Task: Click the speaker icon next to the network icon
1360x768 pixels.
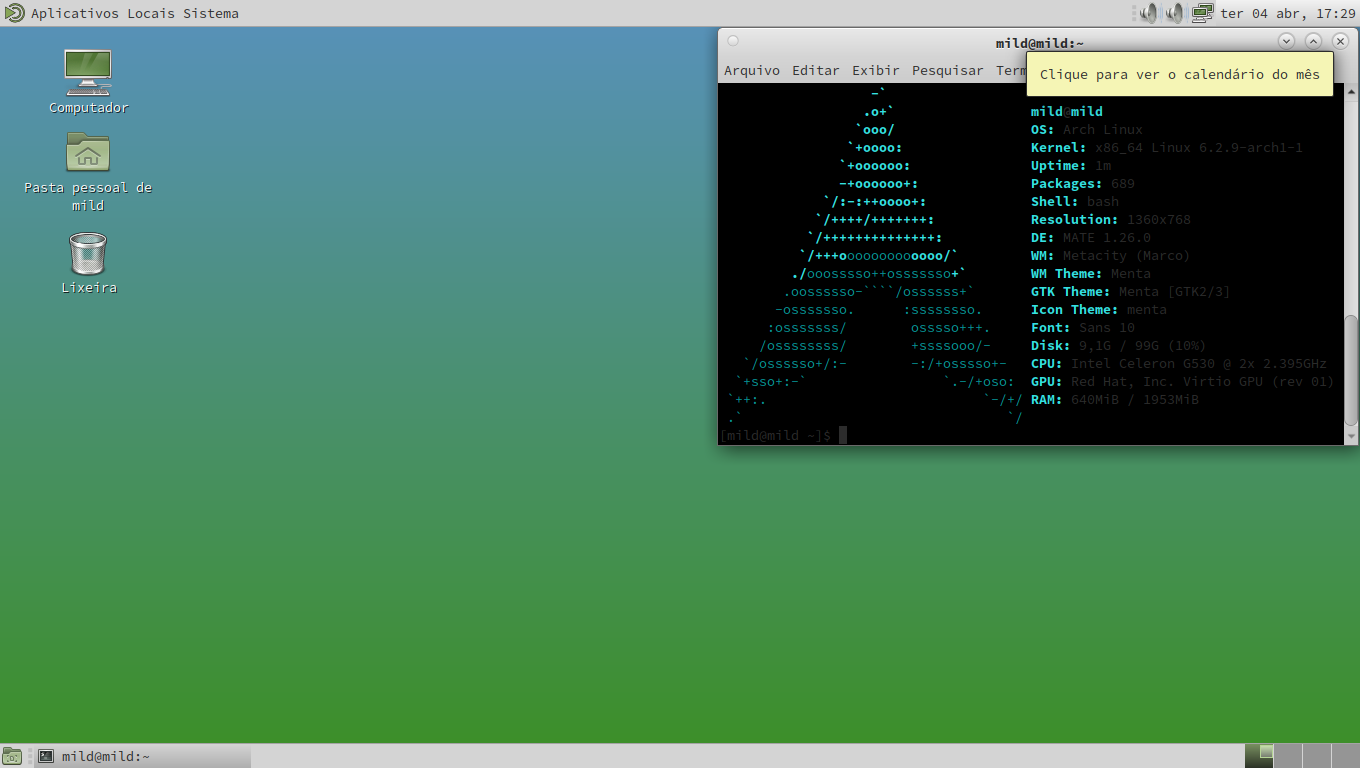Action: [x=1175, y=13]
